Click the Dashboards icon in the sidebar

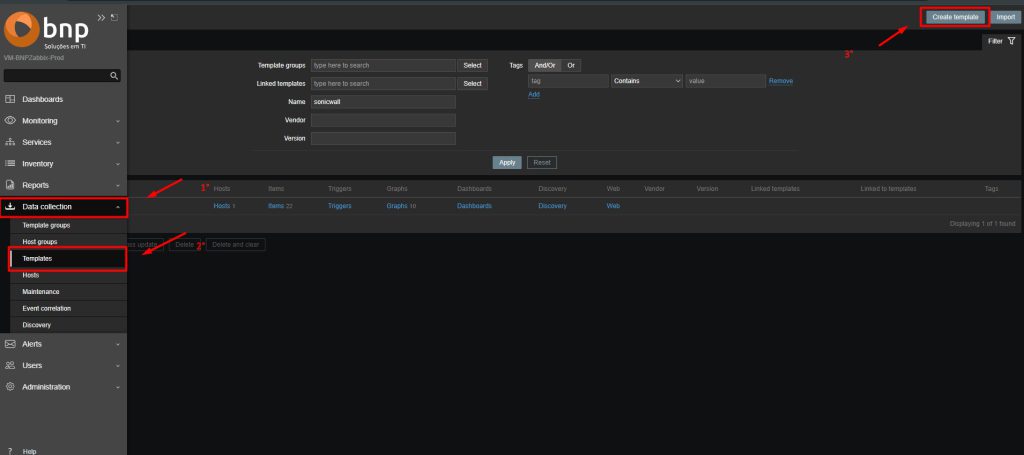pos(10,99)
